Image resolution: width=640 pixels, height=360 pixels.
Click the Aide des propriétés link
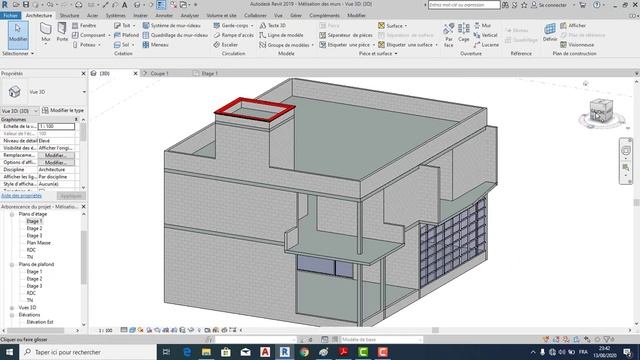pyautogui.click(x=21, y=196)
